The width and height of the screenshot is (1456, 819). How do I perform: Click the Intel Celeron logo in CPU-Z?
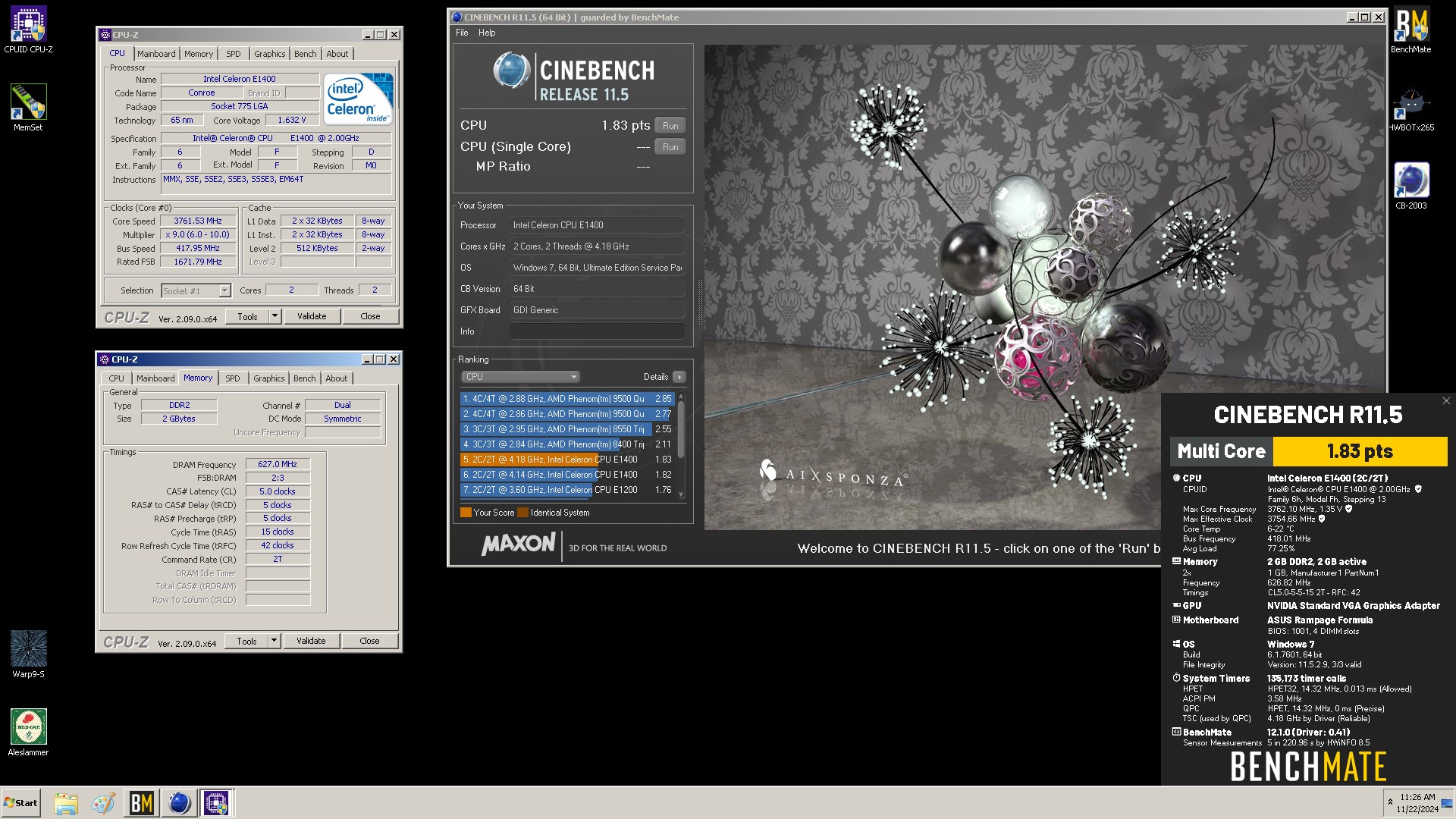(x=358, y=99)
